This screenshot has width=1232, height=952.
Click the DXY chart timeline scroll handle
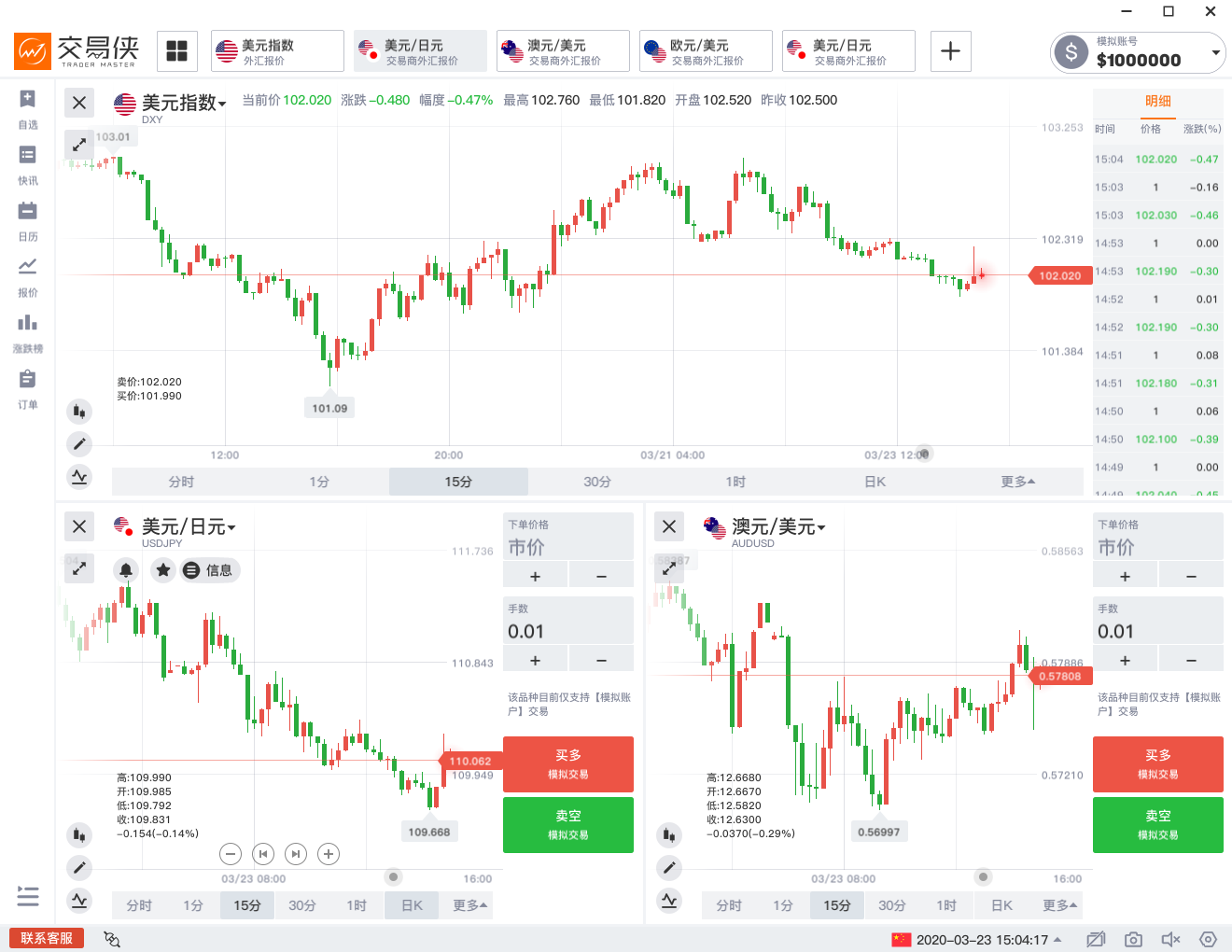[x=923, y=454]
